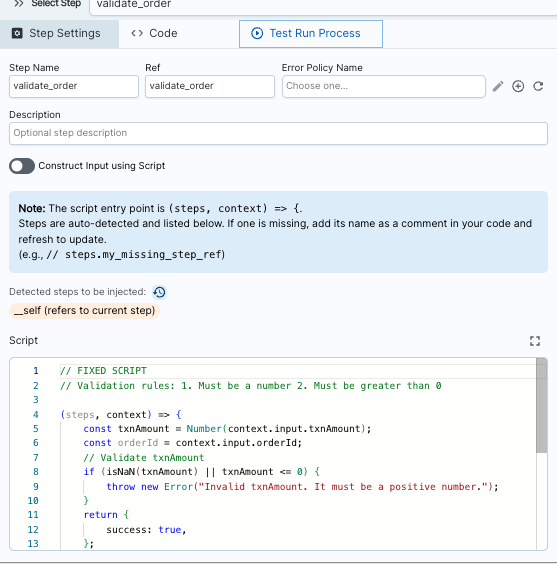Toggle Construct Input using Script switch

click(22, 166)
